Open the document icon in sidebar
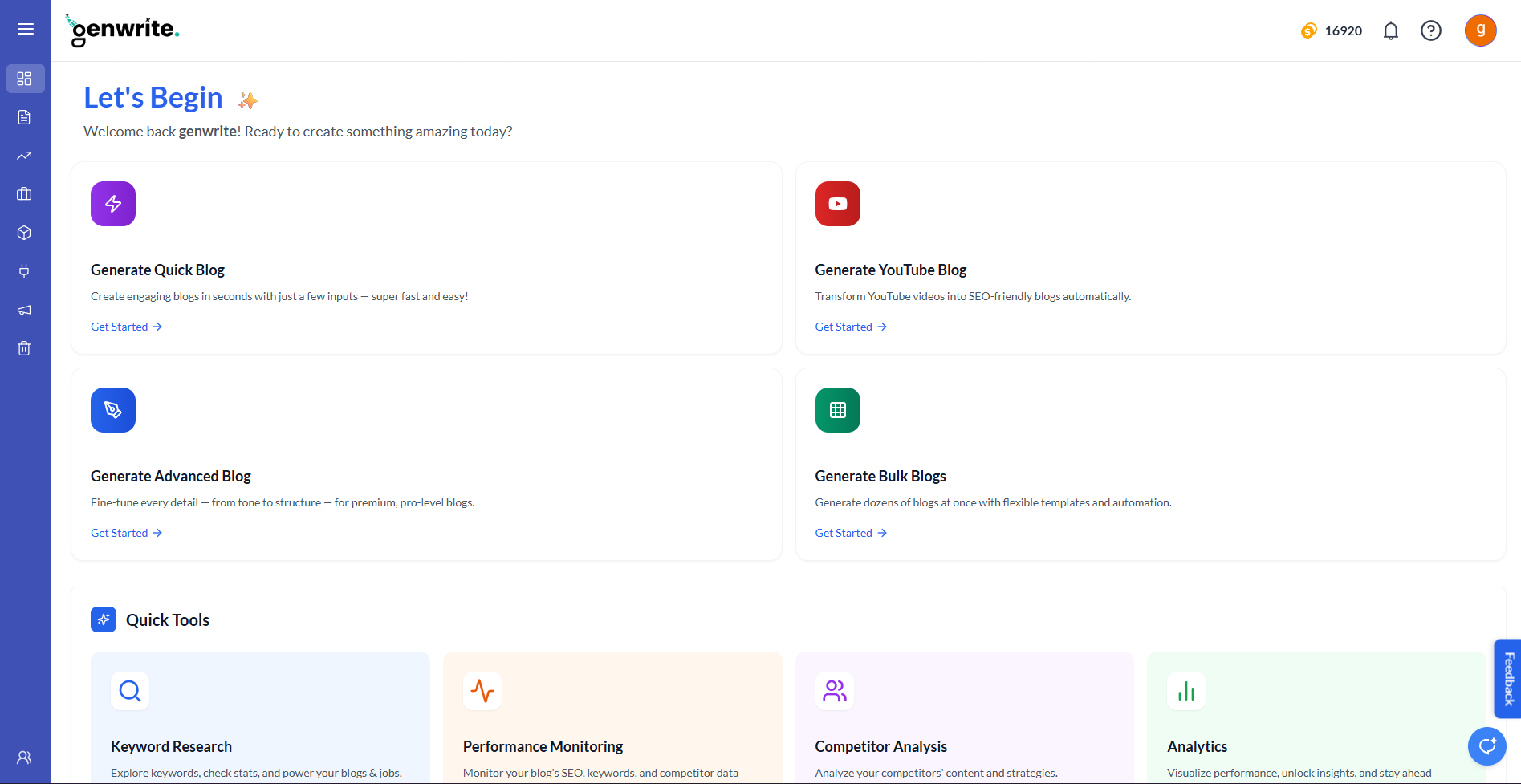Viewport: 1521px width, 784px height. click(x=25, y=117)
